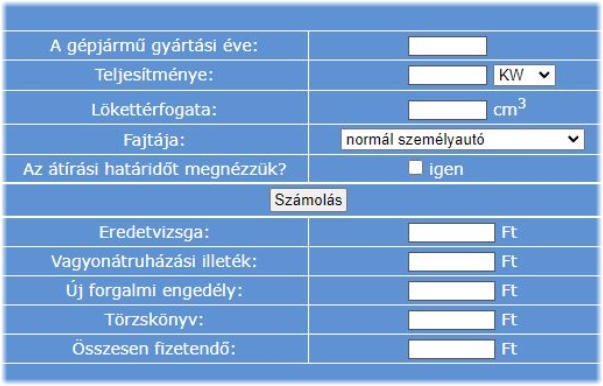
Task: Click the A gépjármű gyártási éve label
Action: [154, 46]
